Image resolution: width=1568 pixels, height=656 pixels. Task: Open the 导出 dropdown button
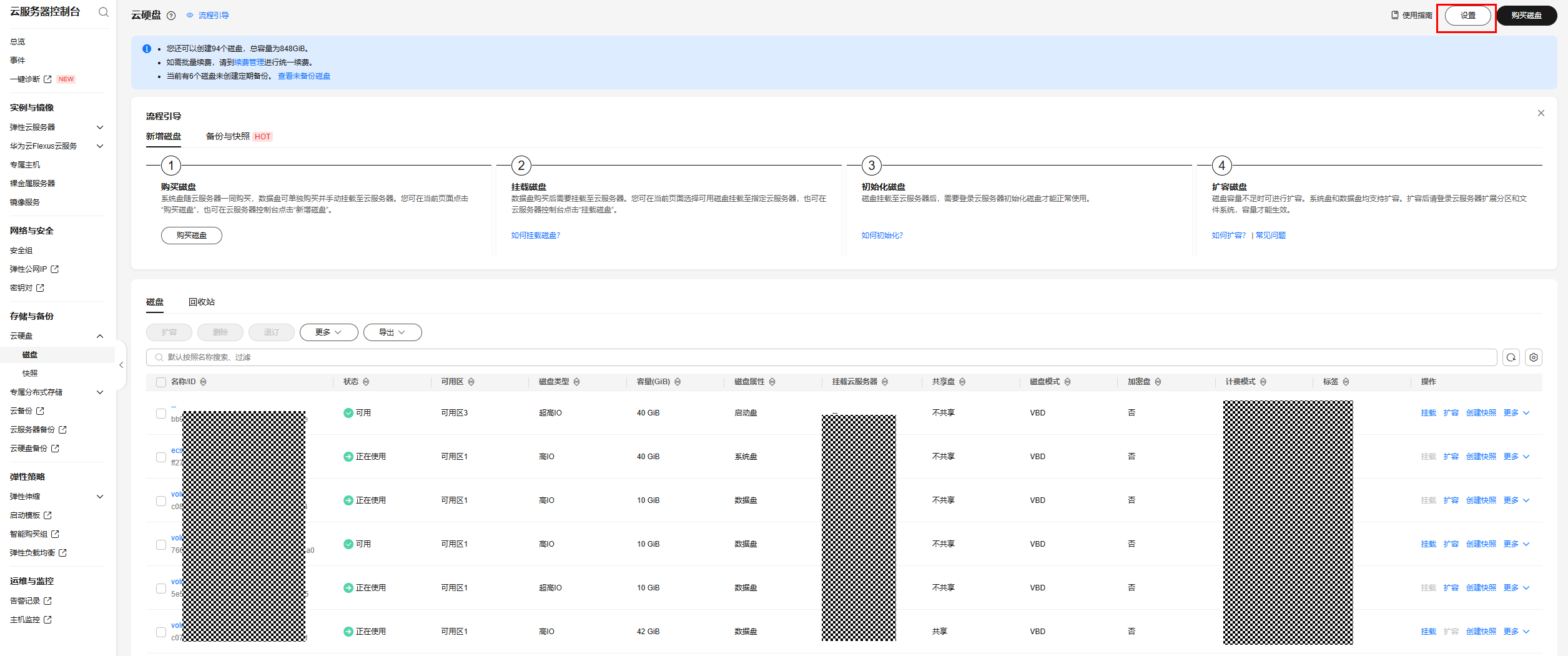392,332
